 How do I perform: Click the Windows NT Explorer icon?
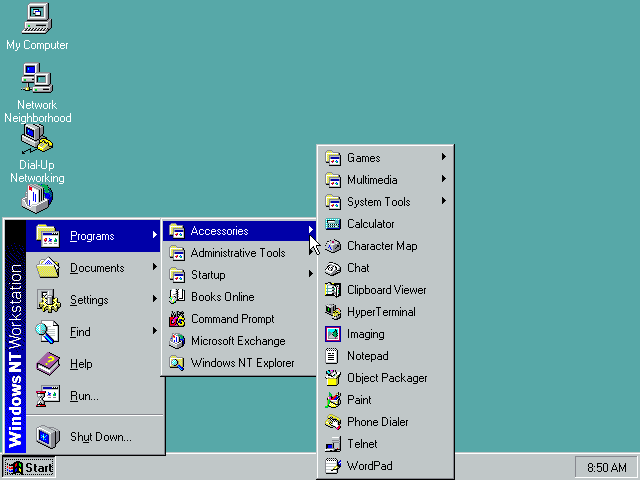point(177,363)
